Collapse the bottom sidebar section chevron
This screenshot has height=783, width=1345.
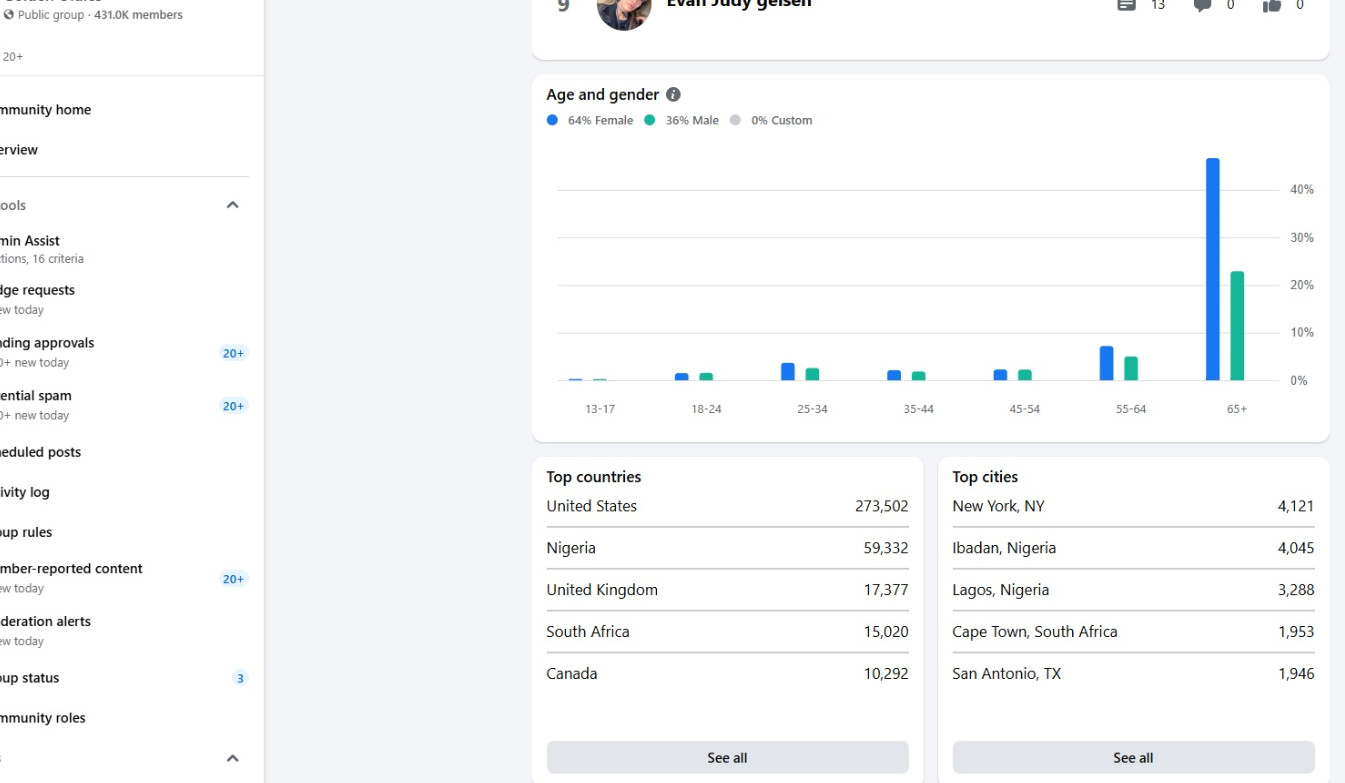coord(232,758)
